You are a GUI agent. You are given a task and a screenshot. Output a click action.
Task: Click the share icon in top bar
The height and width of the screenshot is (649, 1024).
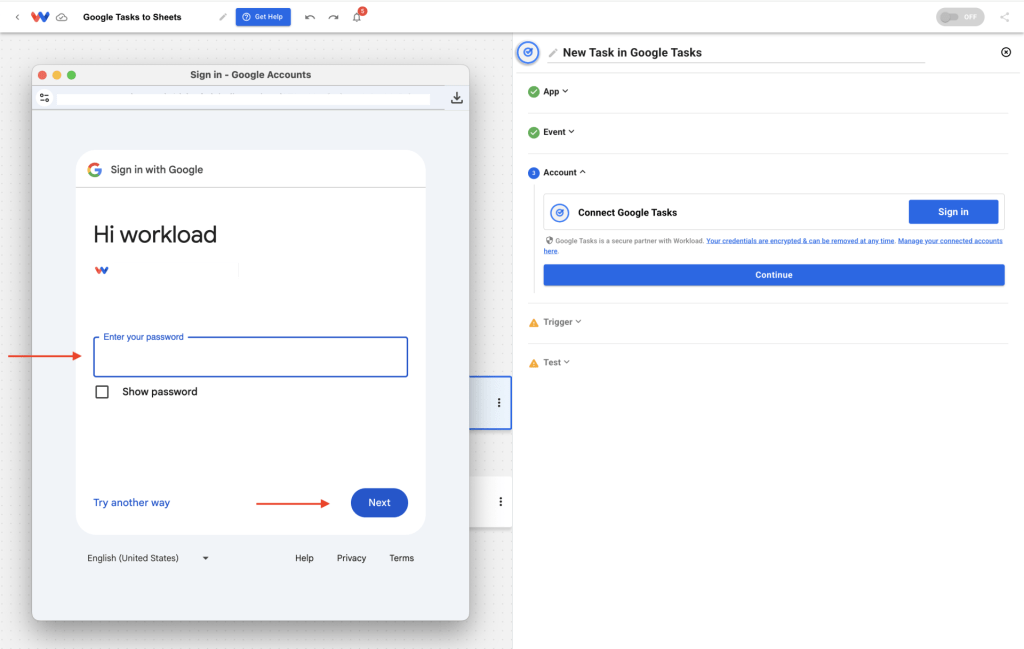click(x=1004, y=17)
